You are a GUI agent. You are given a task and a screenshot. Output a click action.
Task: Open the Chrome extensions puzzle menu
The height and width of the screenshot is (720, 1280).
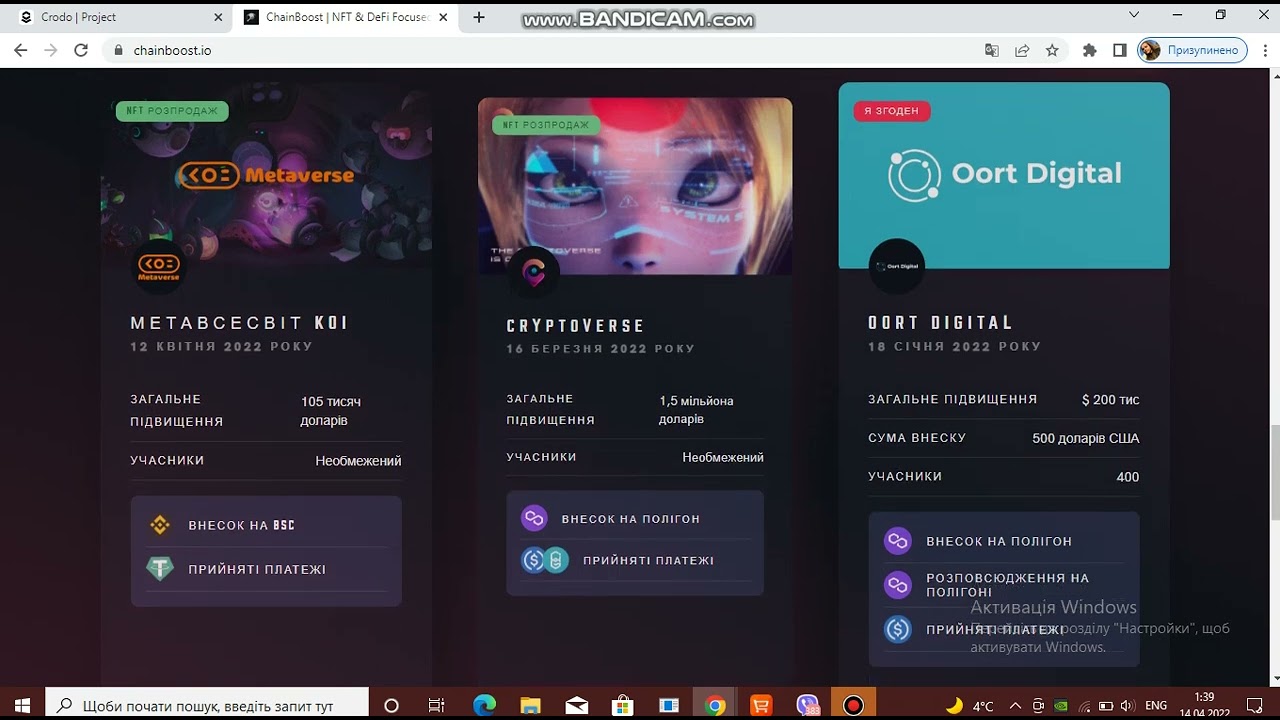(1090, 50)
